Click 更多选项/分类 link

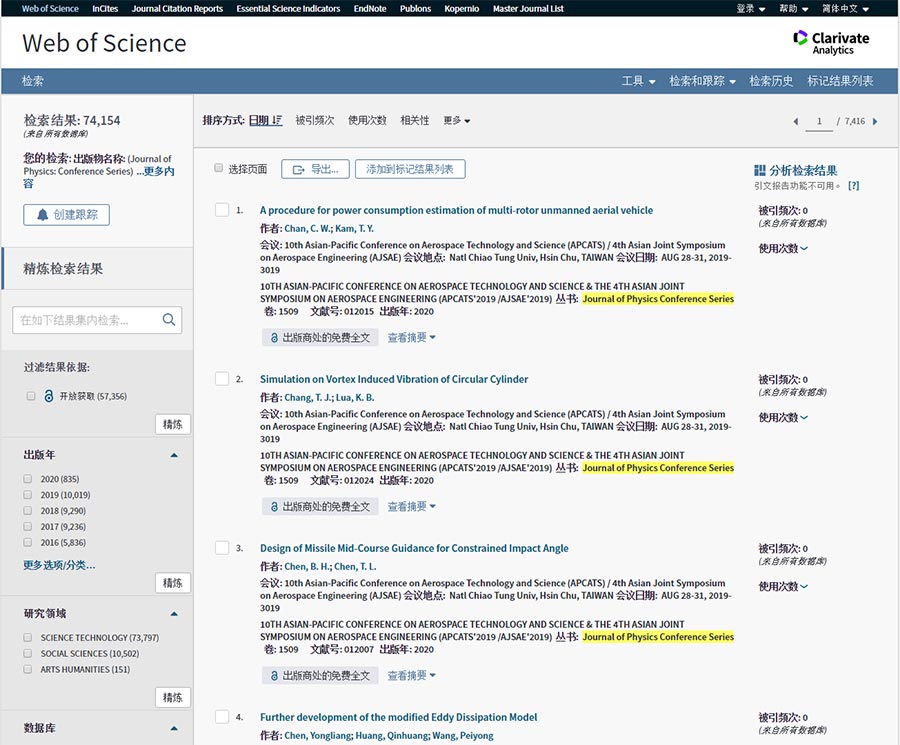click(59, 565)
